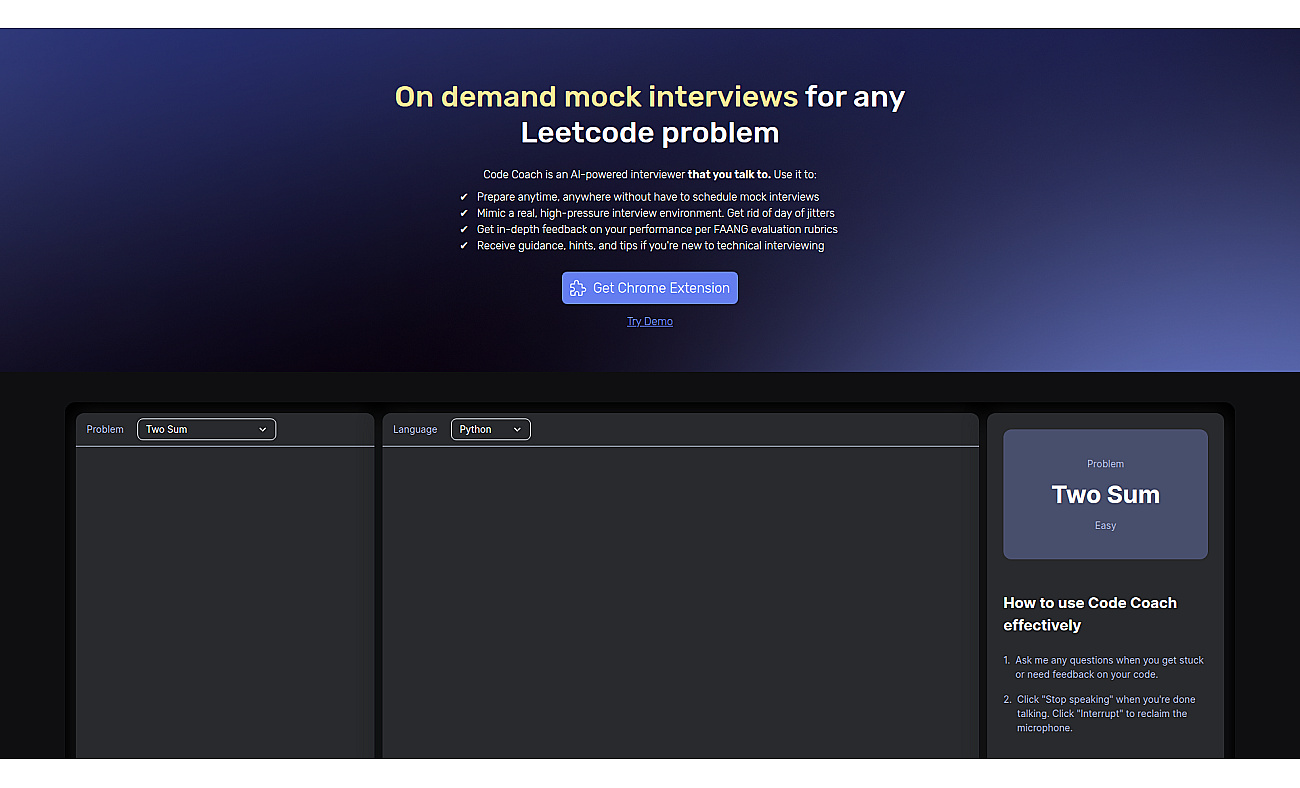1300x788 pixels.
Task: Click the "Stop speaking" instruction step
Action: [1104, 714]
